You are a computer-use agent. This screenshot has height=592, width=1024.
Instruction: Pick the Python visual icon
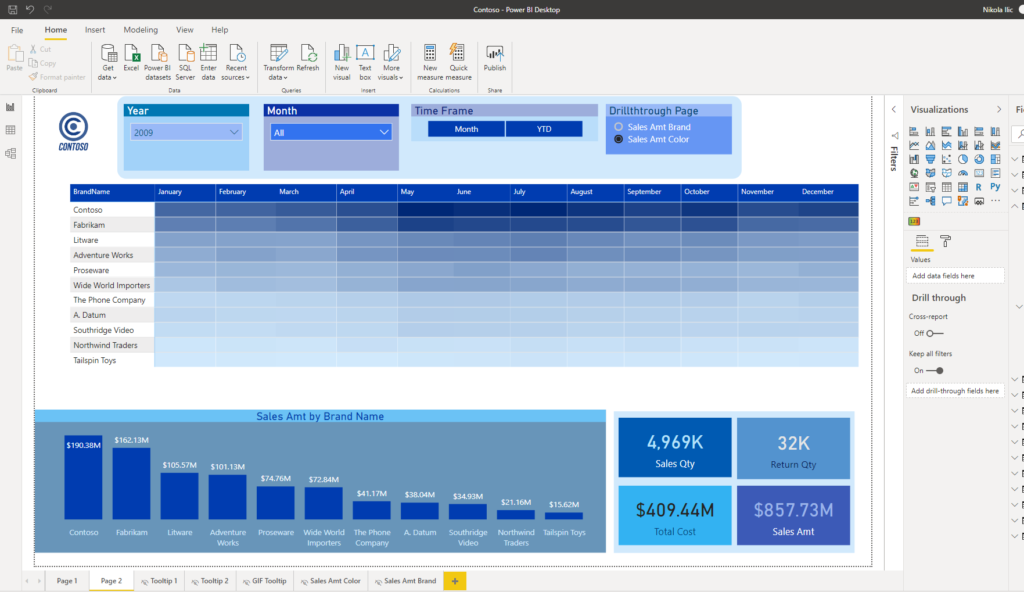[995, 187]
